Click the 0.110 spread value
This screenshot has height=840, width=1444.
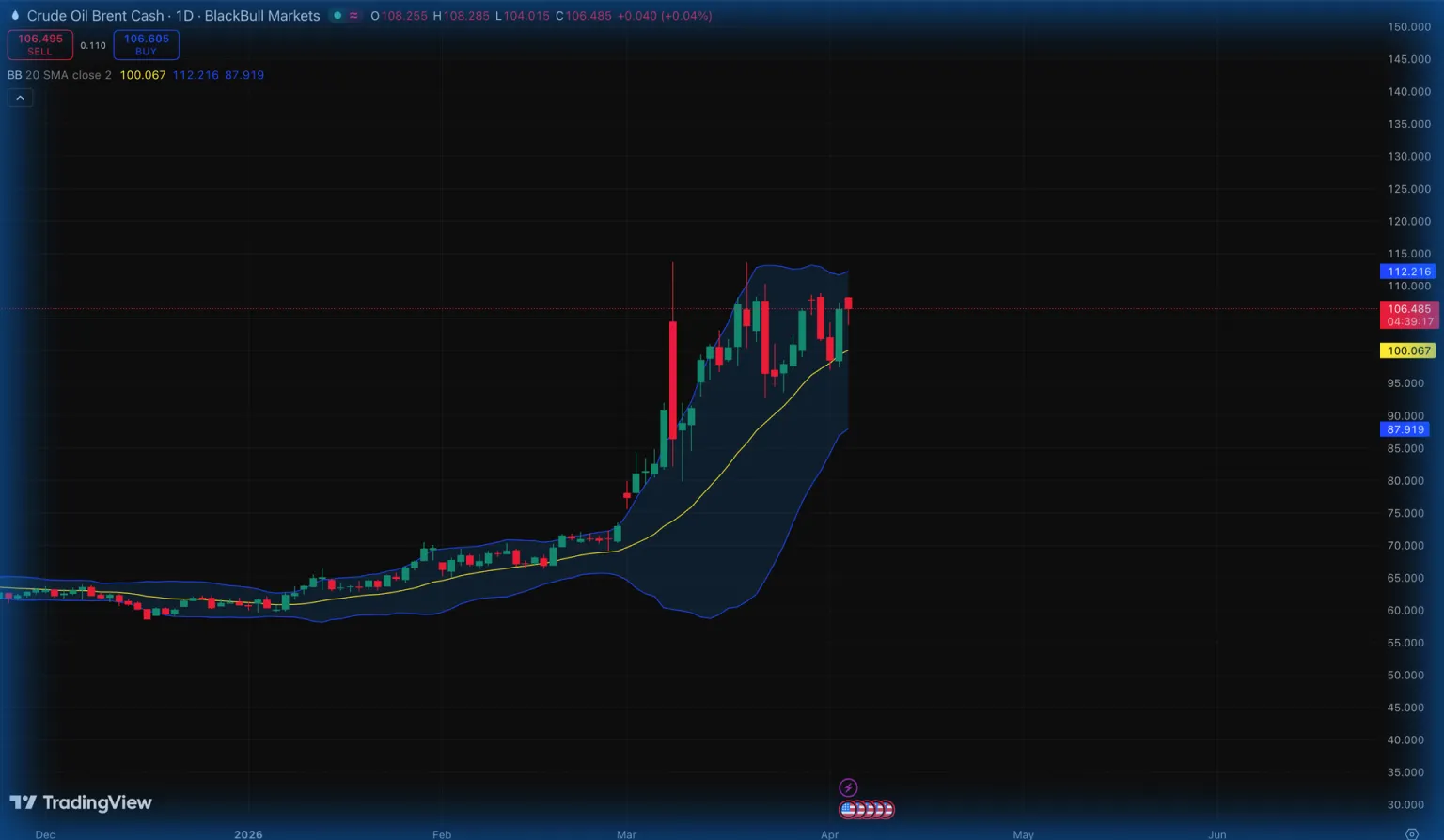tap(93, 45)
